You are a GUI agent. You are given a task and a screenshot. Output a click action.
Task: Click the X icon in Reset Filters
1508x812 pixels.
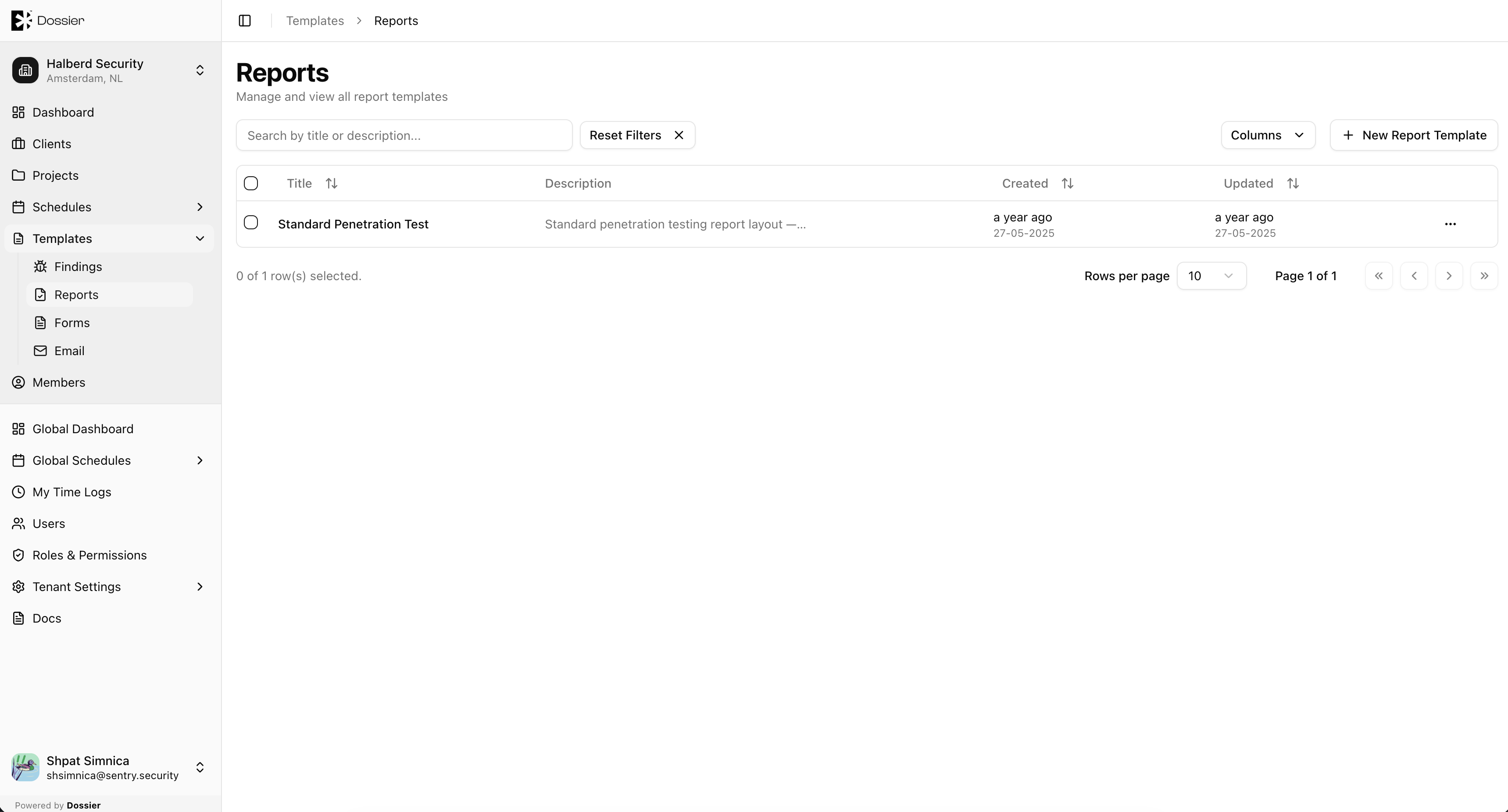(679, 135)
